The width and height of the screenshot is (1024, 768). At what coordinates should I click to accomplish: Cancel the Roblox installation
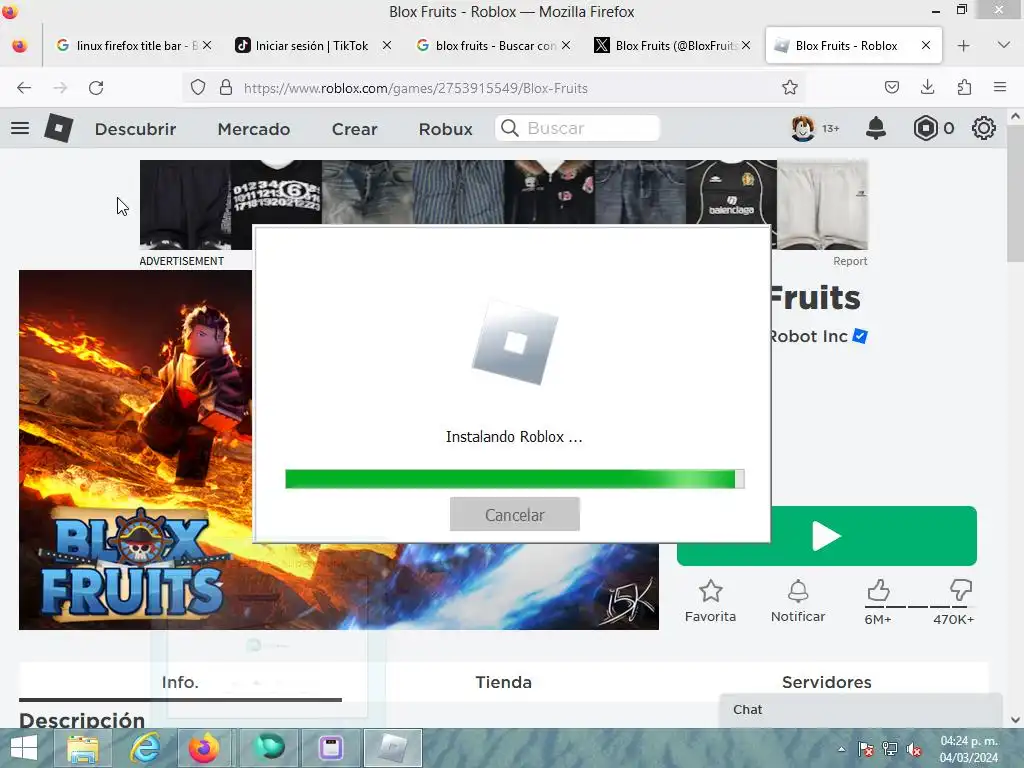point(515,515)
